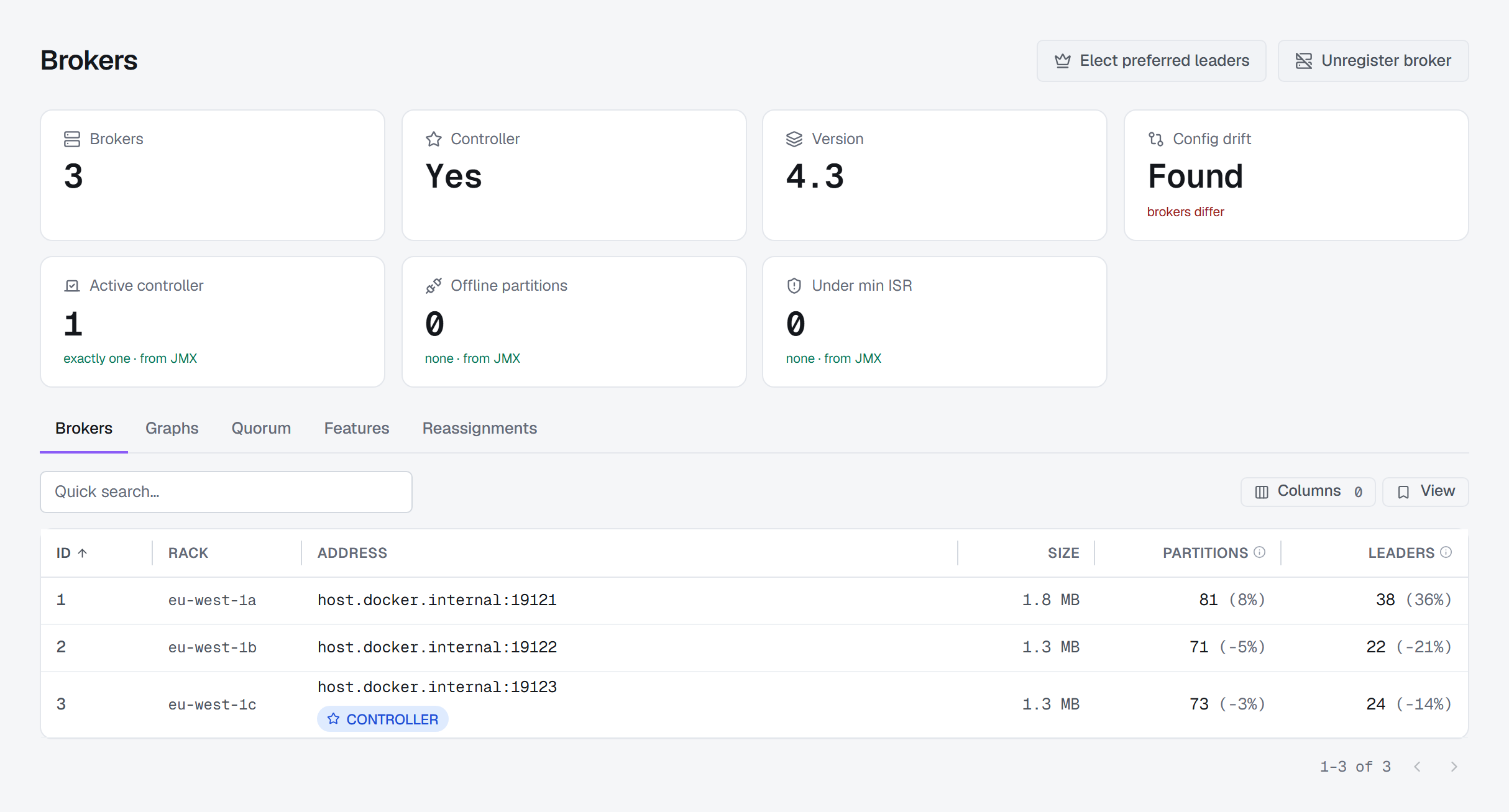Sort by the ADDRESS column header

pyautogui.click(x=352, y=553)
